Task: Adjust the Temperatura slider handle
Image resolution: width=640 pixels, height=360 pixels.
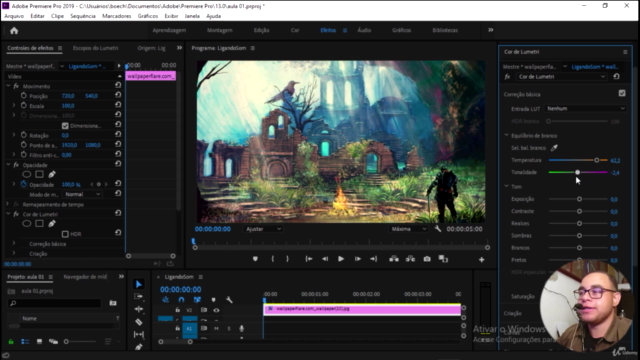Action: pyautogui.click(x=597, y=160)
